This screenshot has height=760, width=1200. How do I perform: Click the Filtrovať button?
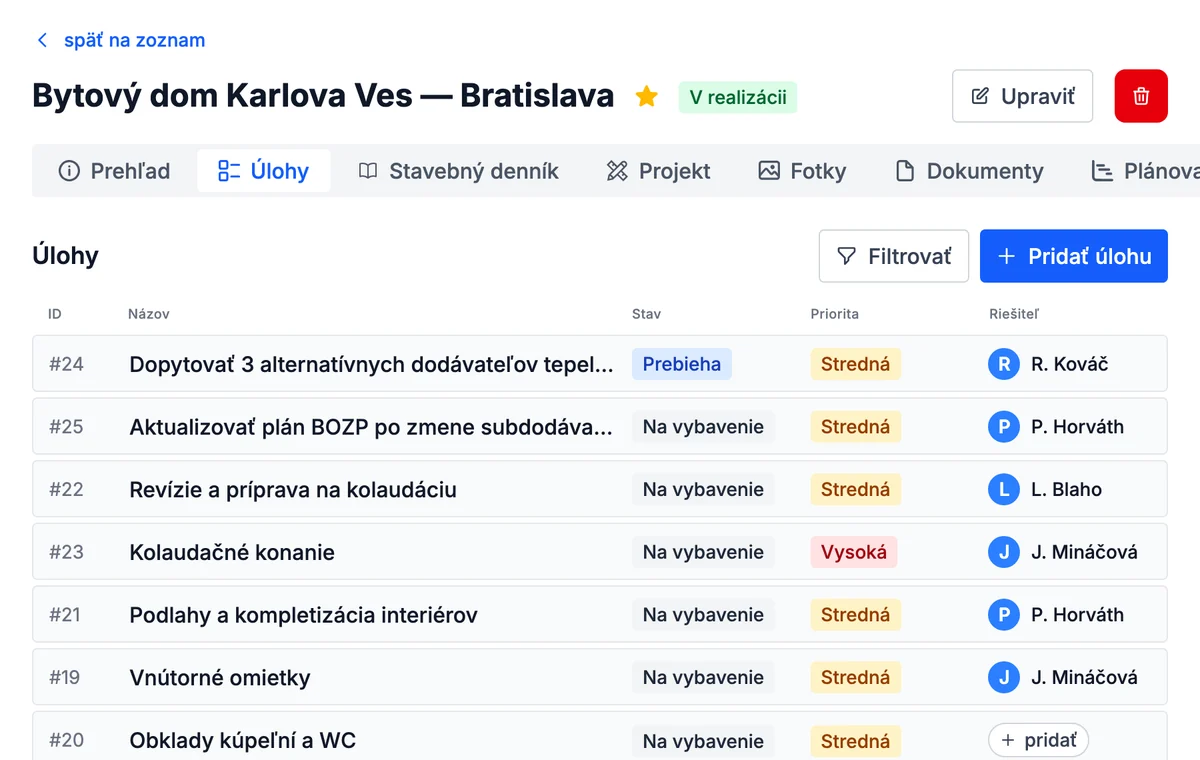pyautogui.click(x=894, y=256)
